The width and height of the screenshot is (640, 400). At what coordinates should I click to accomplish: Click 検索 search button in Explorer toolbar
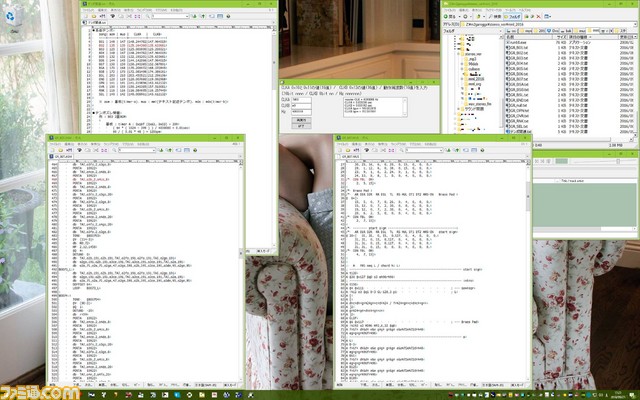494,16
